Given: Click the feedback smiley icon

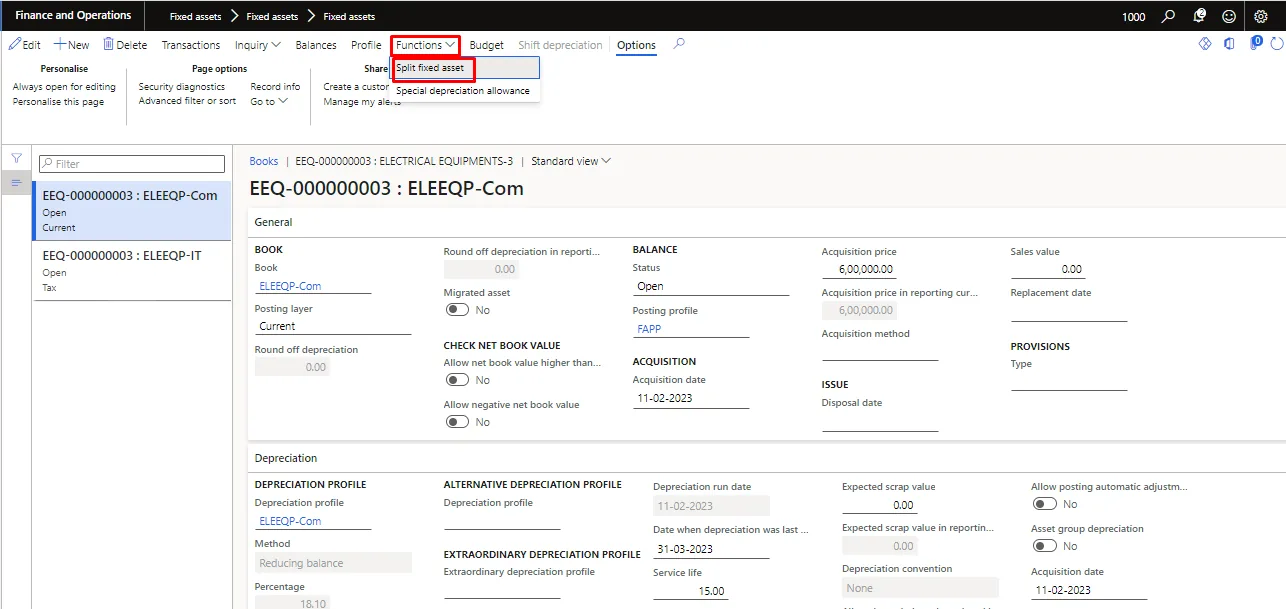Looking at the screenshot, I should (x=1229, y=16).
